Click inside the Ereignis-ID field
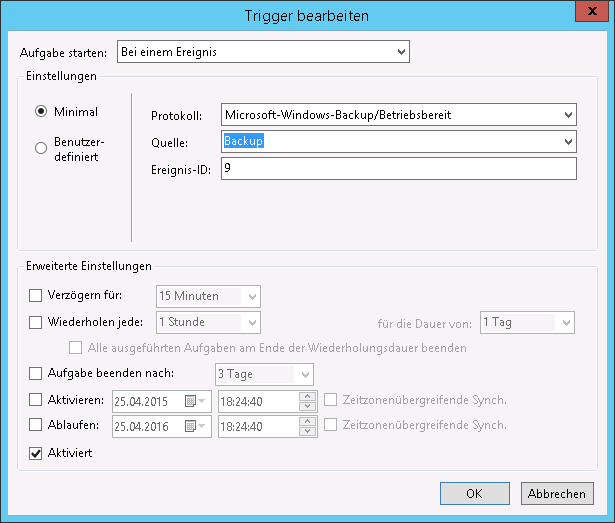Viewport: 615px width, 523px height. 398,169
